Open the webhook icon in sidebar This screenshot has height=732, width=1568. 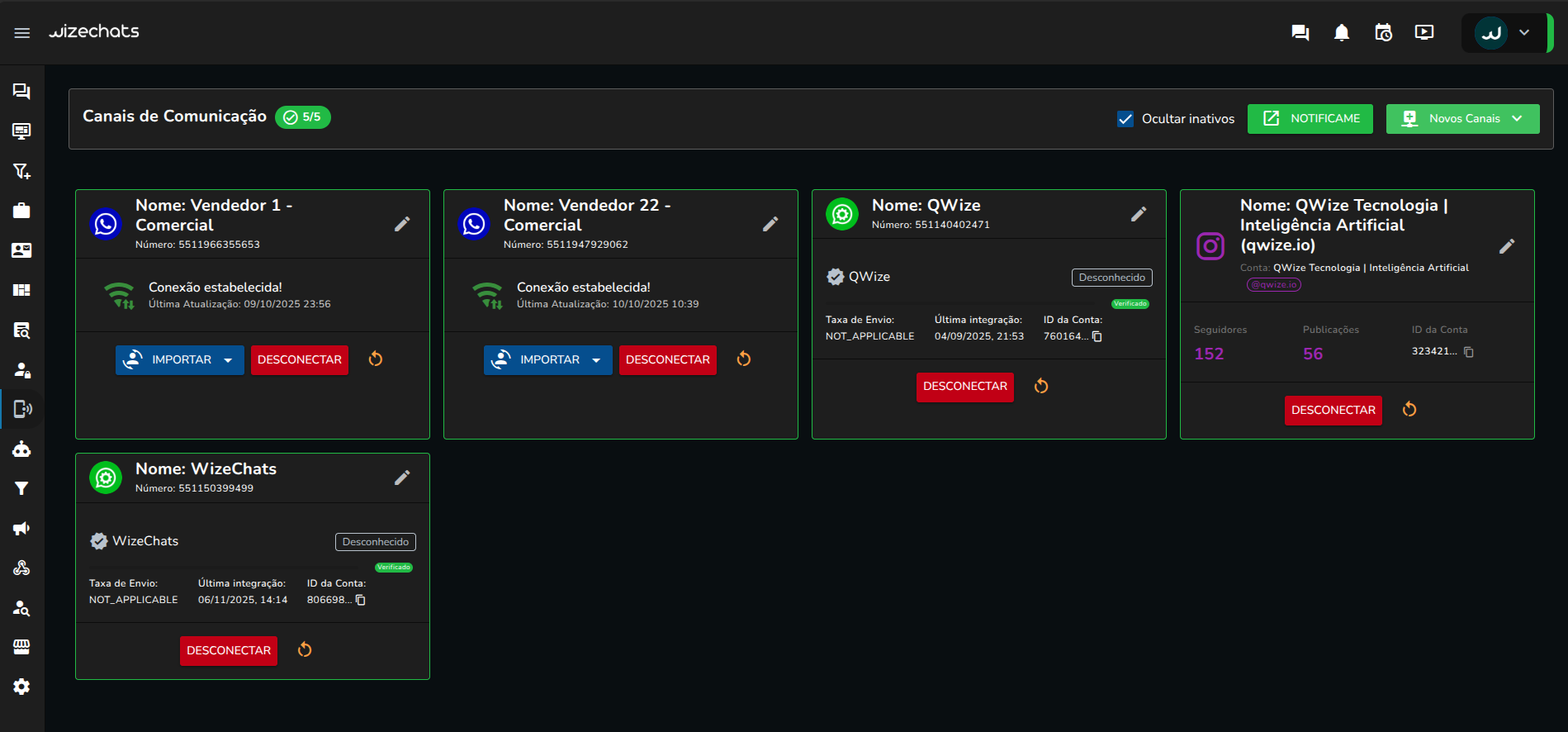(22, 568)
